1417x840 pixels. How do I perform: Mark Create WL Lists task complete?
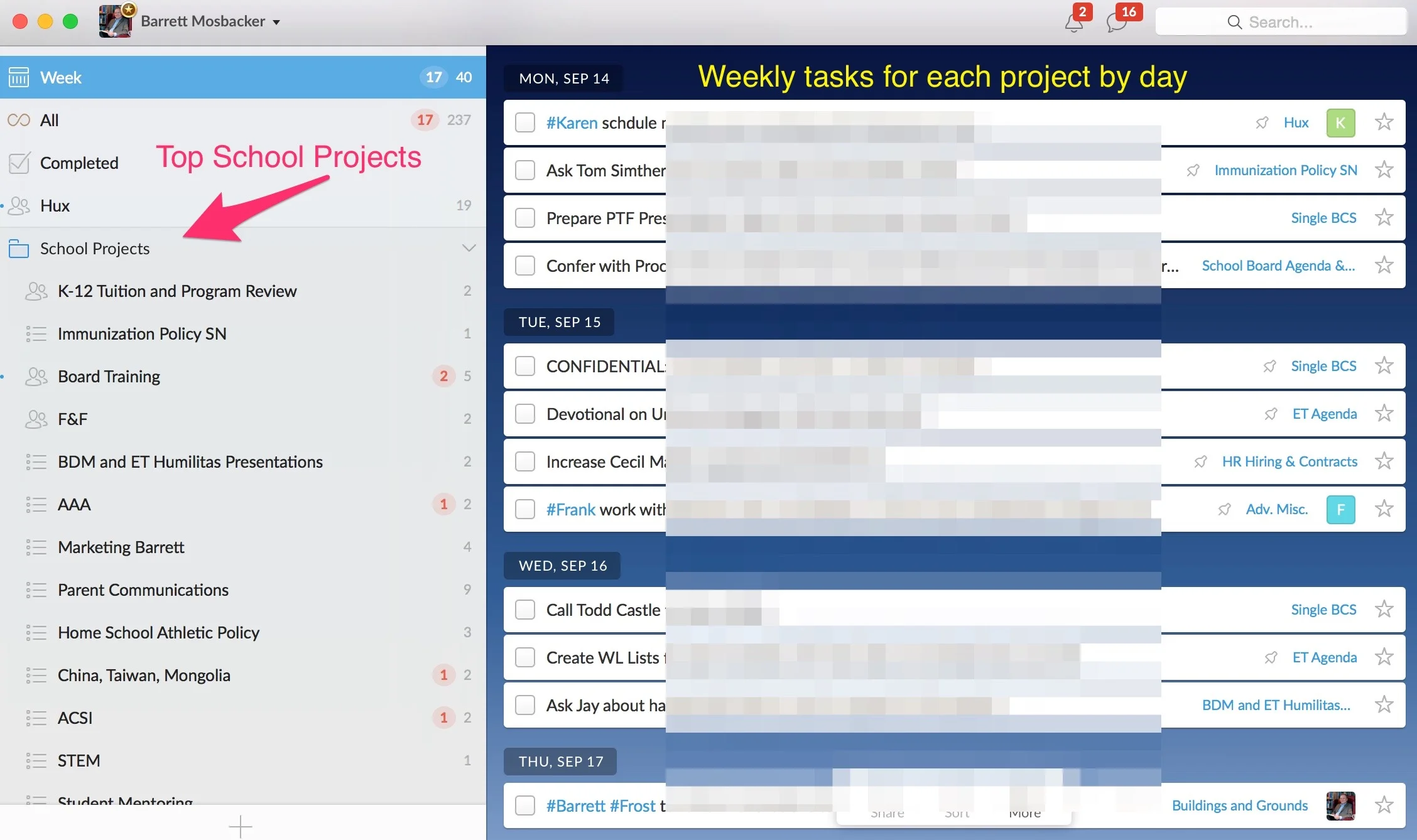525,657
